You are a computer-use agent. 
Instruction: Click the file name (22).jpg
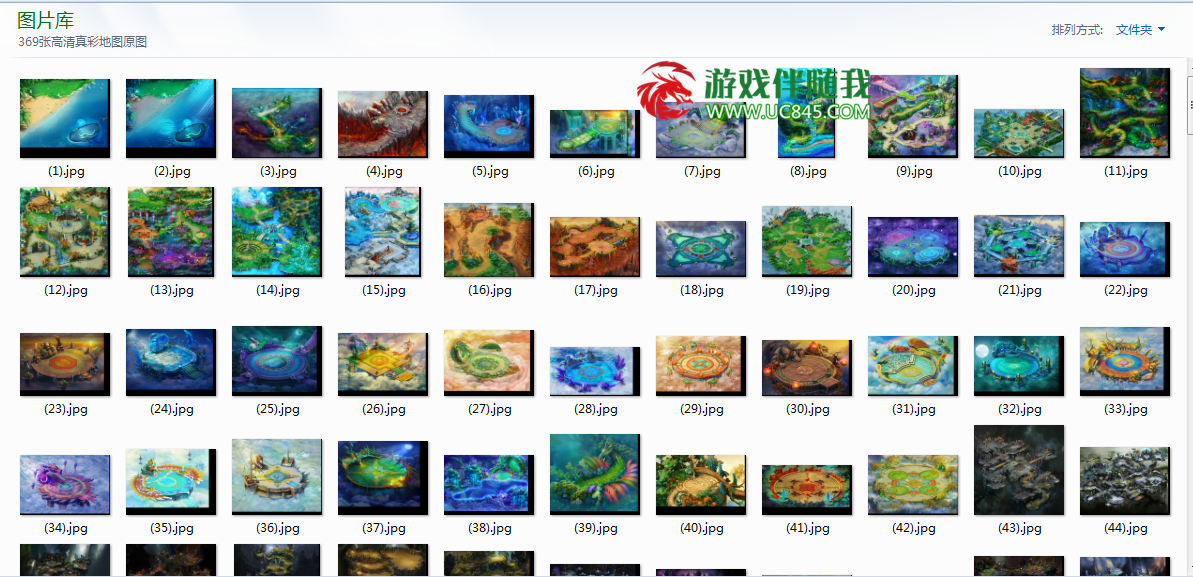tap(1125, 291)
